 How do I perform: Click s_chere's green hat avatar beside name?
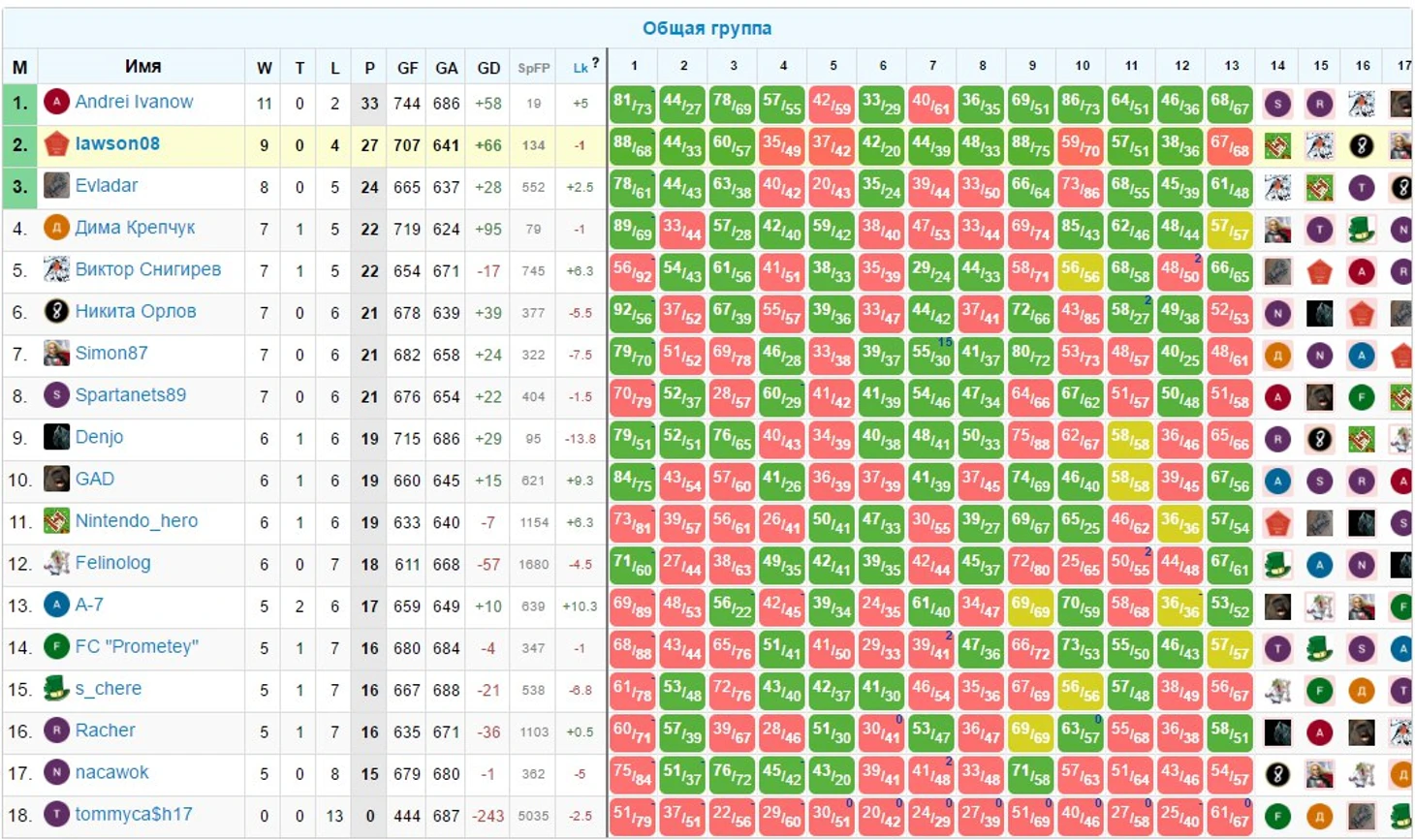56,689
